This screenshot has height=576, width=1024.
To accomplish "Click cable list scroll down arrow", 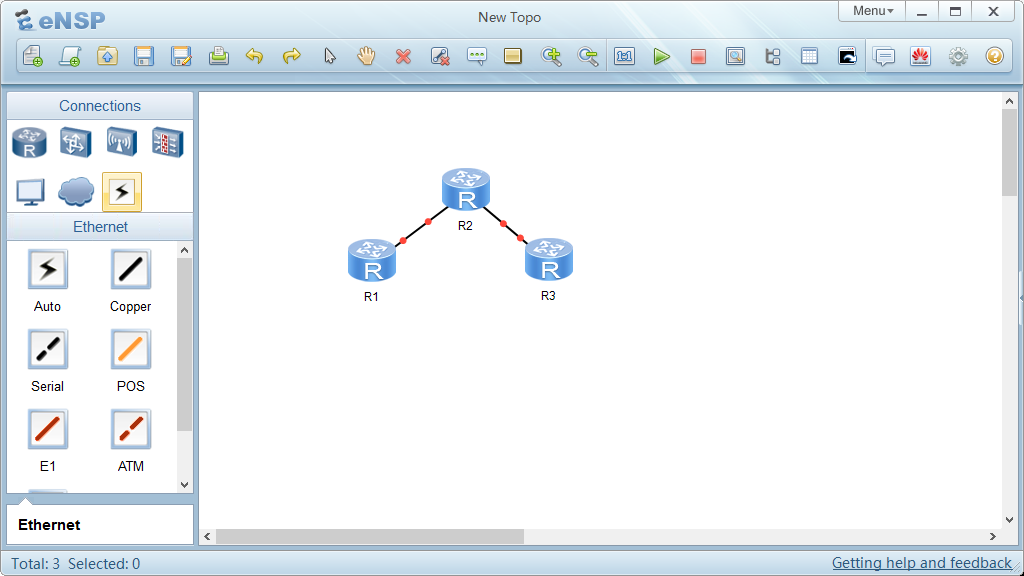I will (184, 485).
